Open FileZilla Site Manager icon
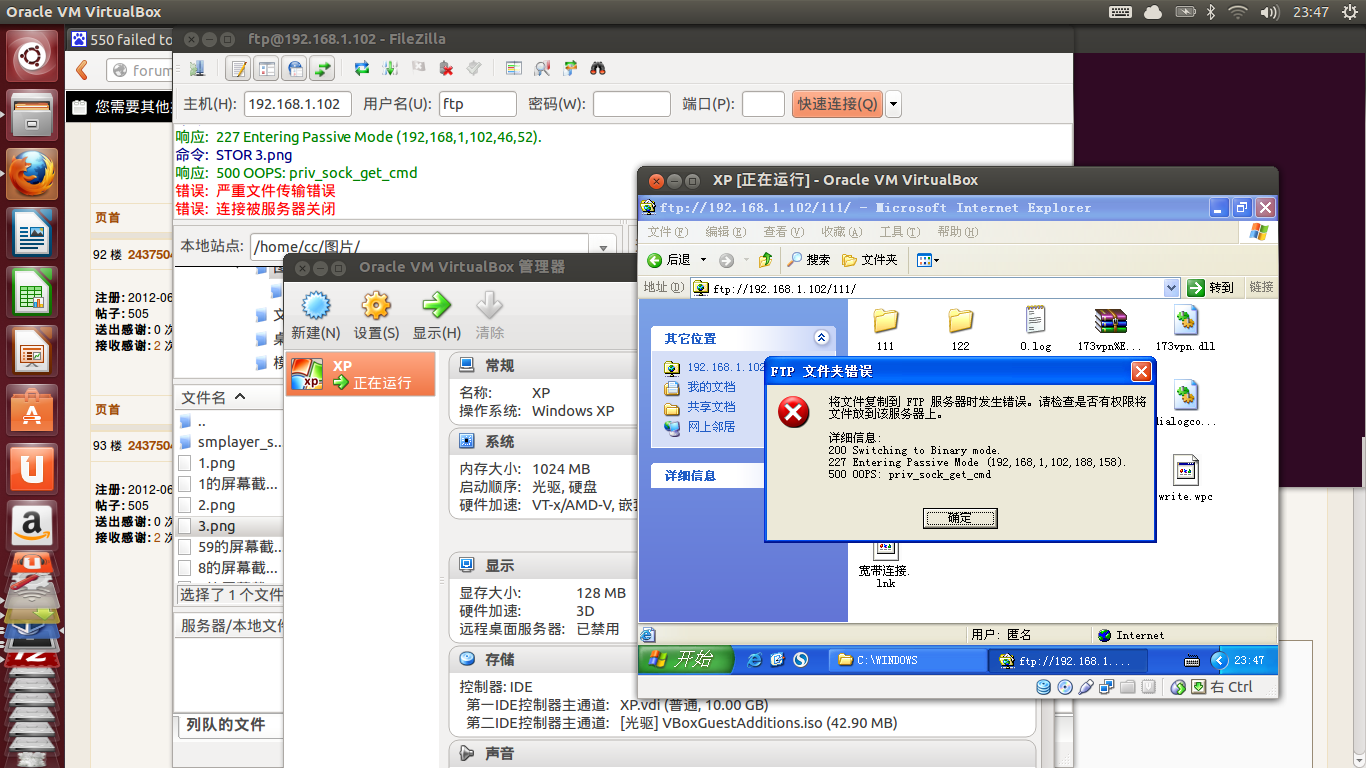The height and width of the screenshot is (768, 1366). click(x=197, y=68)
